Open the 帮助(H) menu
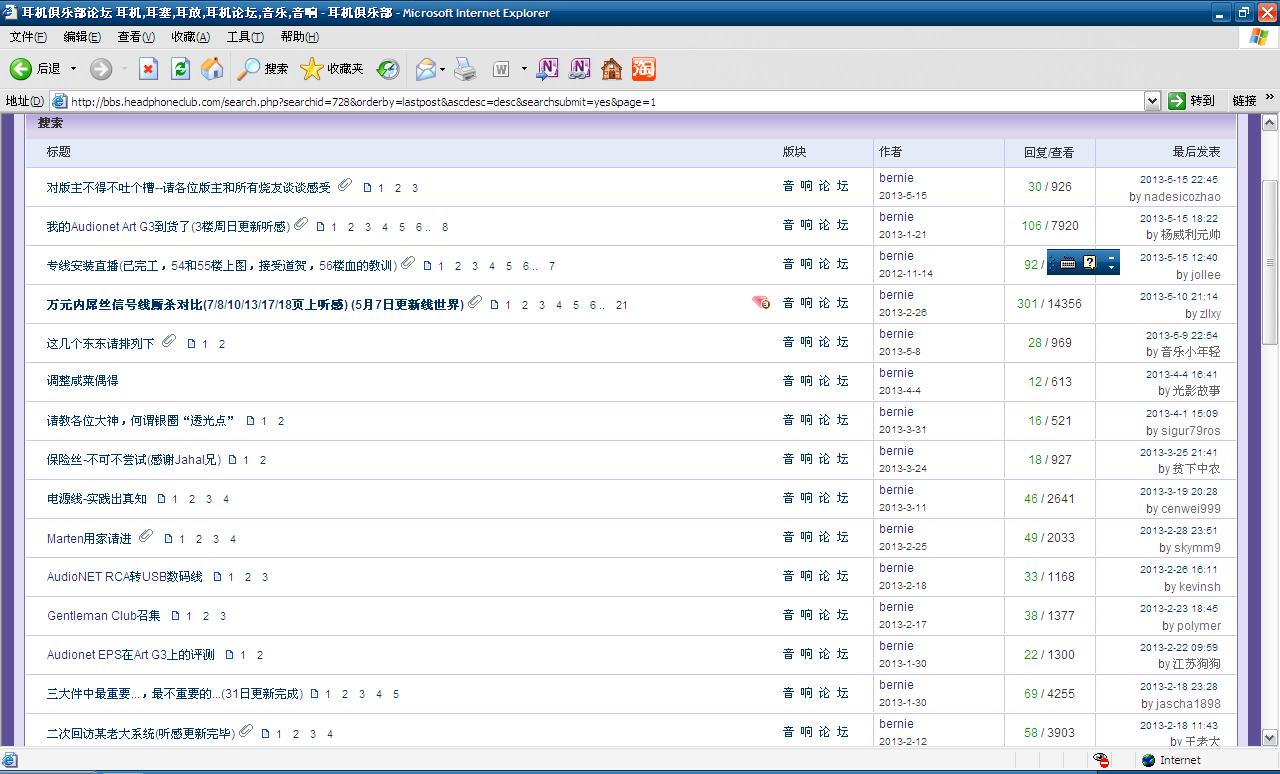1280x774 pixels. click(x=299, y=37)
